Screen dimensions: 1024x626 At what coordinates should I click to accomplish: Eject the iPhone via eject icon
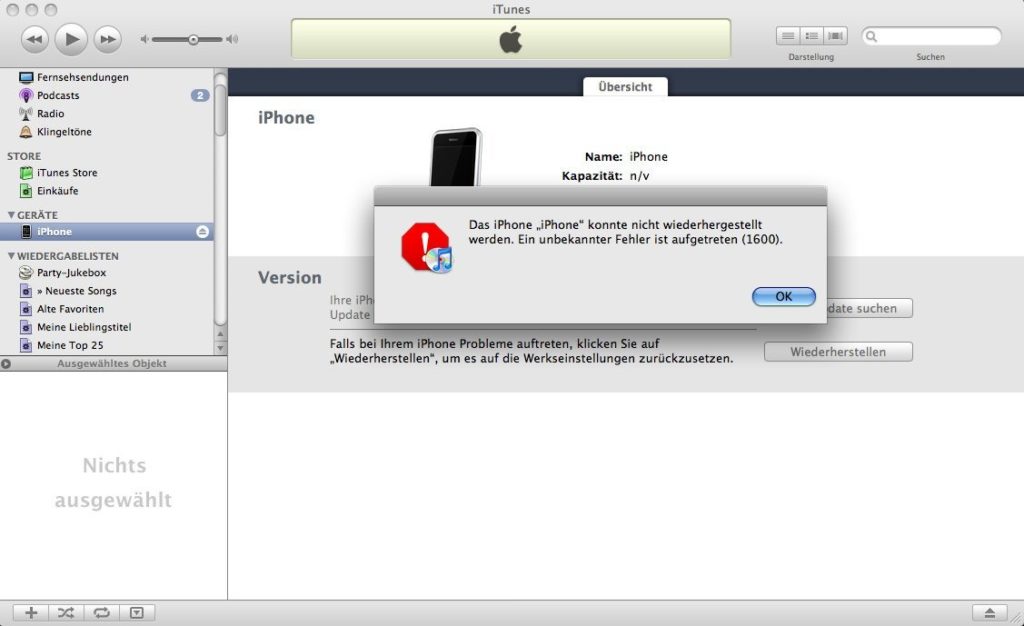click(202, 232)
